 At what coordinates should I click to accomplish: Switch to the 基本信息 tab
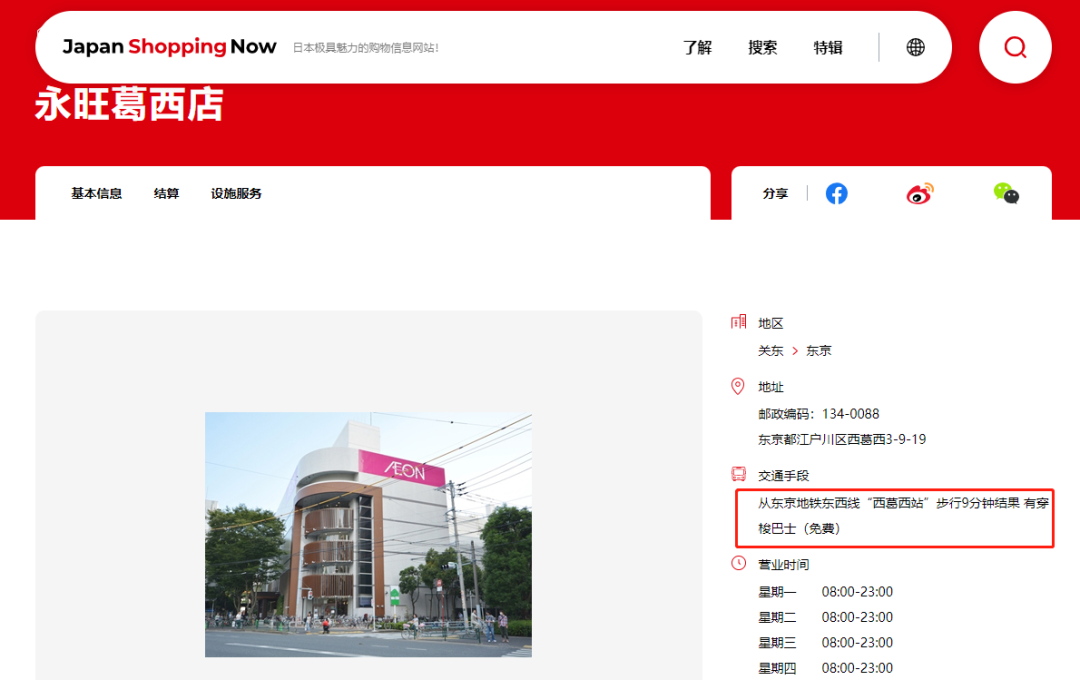(96, 194)
